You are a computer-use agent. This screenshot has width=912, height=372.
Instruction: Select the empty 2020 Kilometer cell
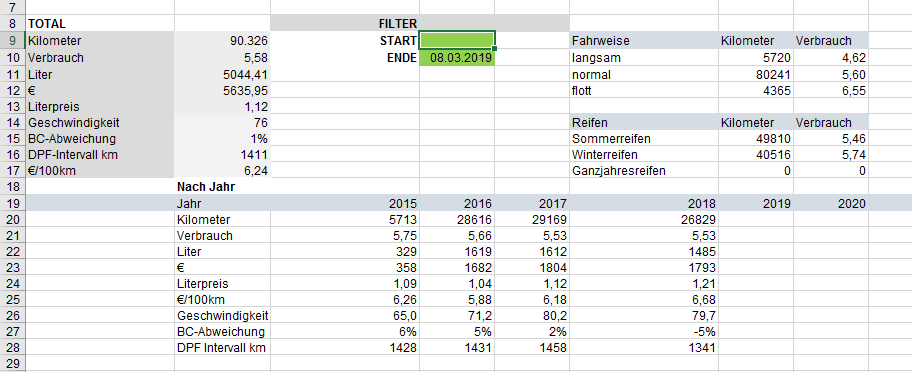pos(831,219)
